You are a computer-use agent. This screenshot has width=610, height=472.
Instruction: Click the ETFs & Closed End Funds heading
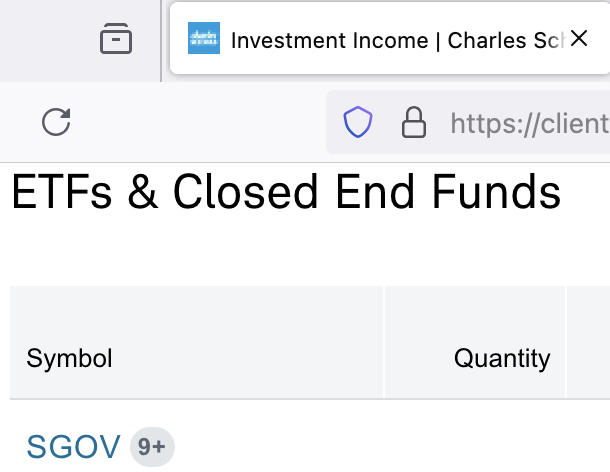coord(285,191)
